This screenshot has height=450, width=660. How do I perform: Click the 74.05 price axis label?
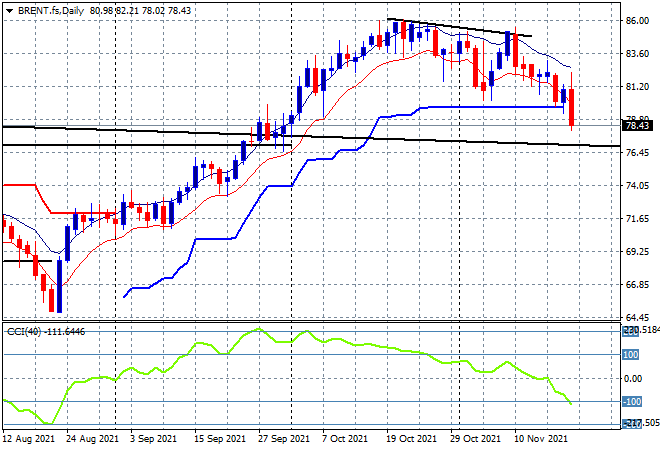tap(637, 186)
